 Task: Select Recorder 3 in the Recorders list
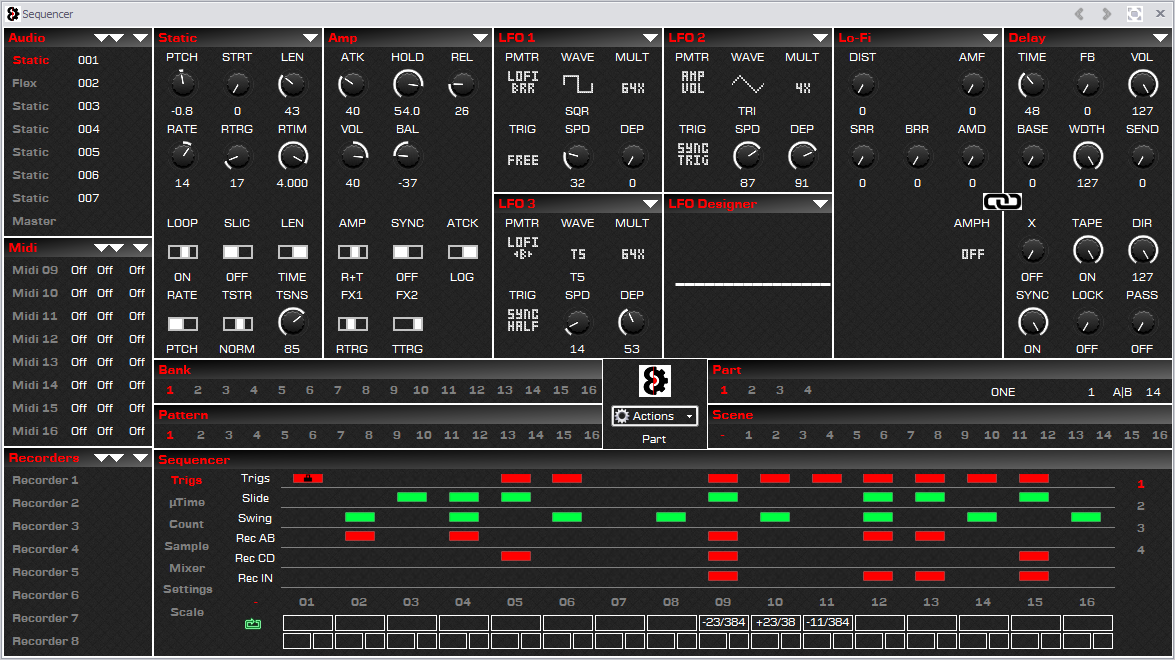(x=45, y=526)
